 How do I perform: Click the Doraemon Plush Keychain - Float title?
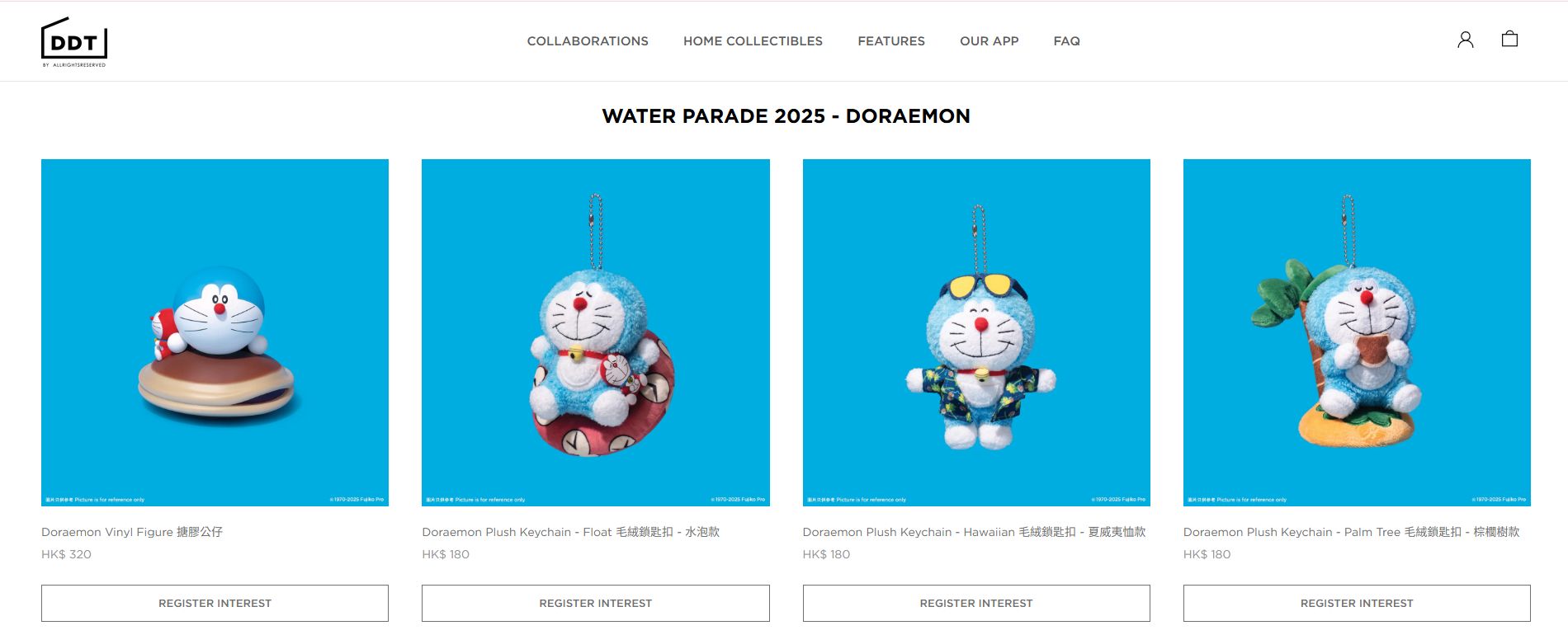click(570, 532)
